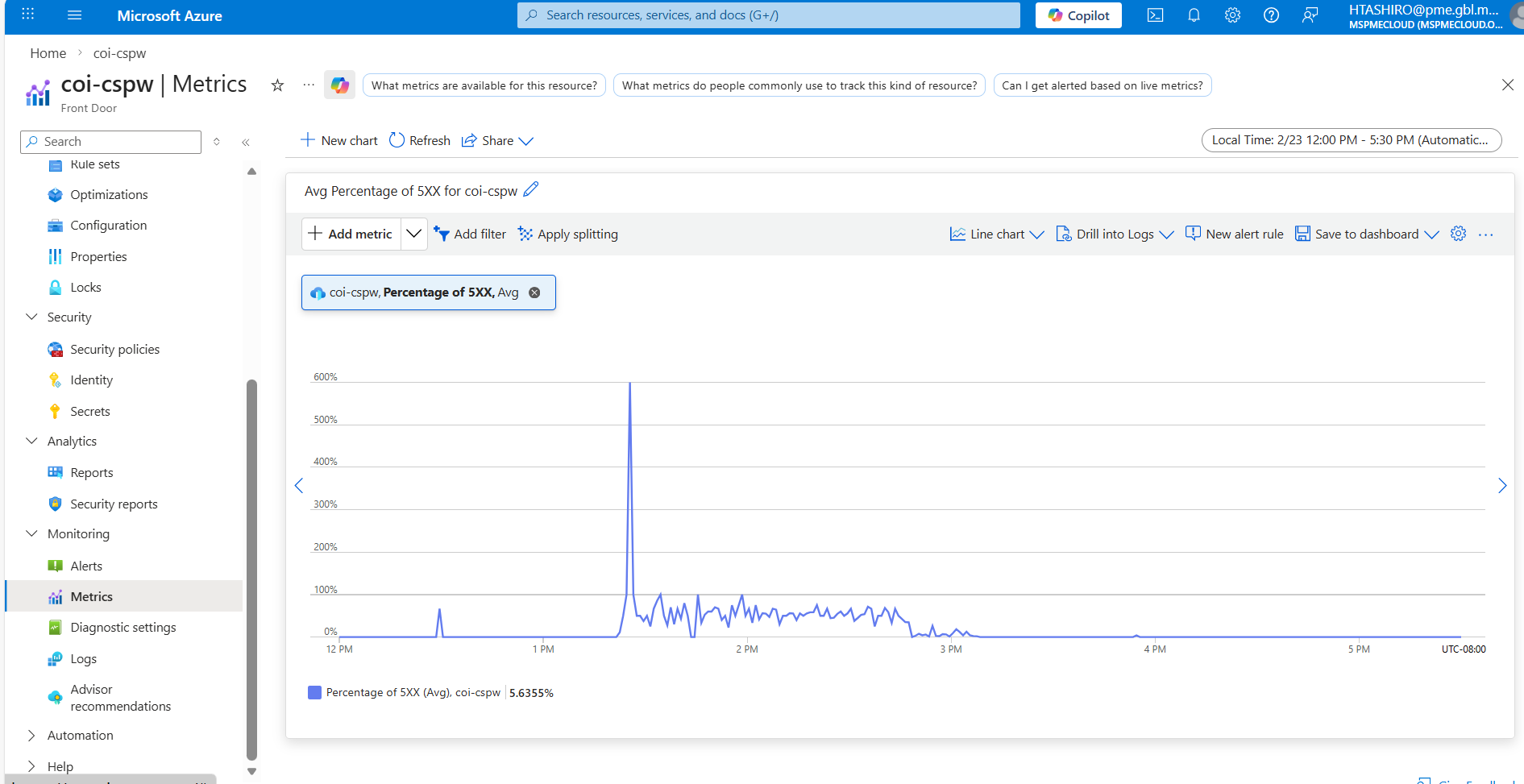Viewport: 1524px width, 784px height.
Task: Toggle expand all sidebar sections arrows
Action: [x=217, y=142]
